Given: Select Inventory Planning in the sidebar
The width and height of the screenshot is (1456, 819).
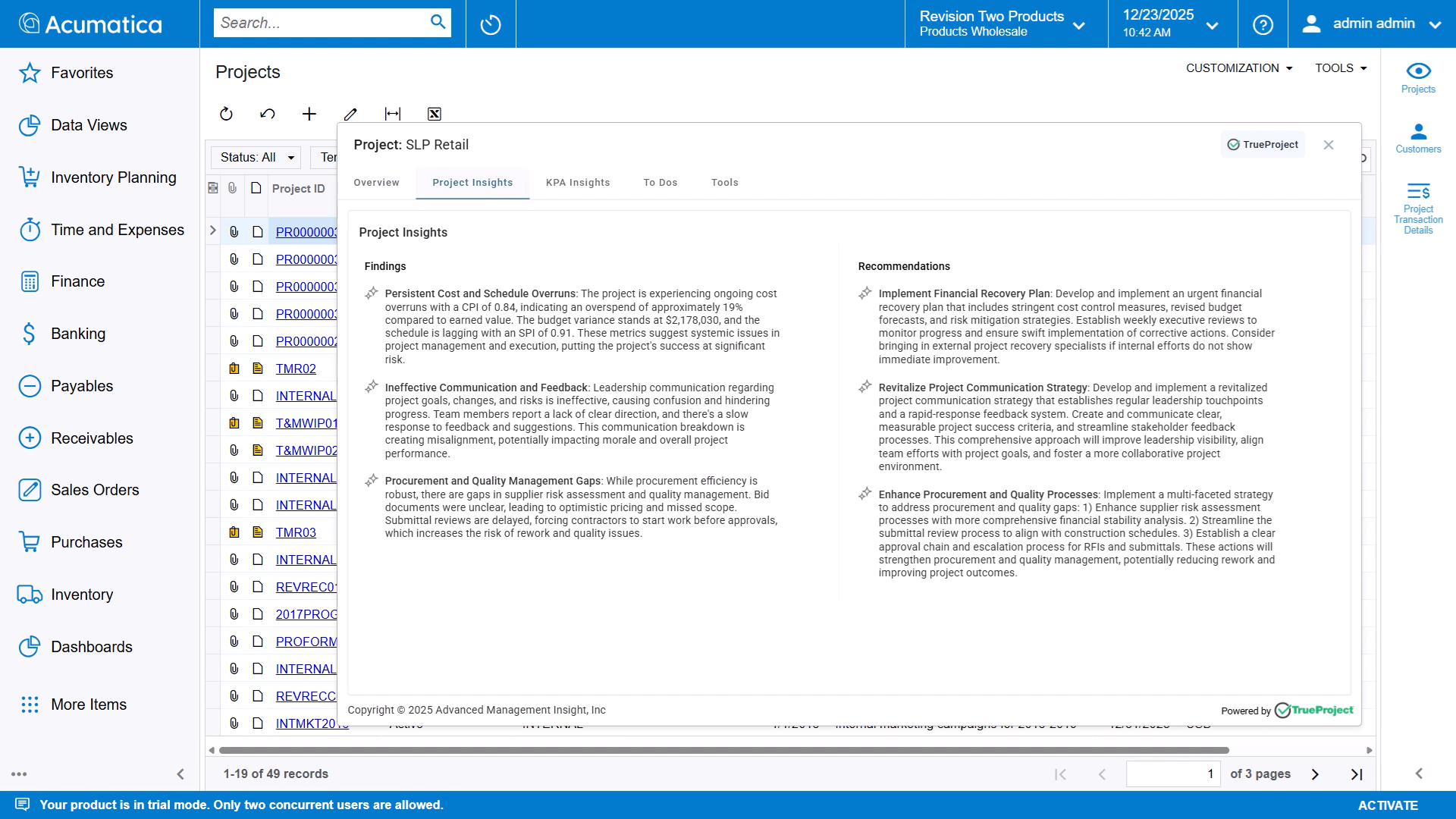Looking at the screenshot, I should click(114, 177).
